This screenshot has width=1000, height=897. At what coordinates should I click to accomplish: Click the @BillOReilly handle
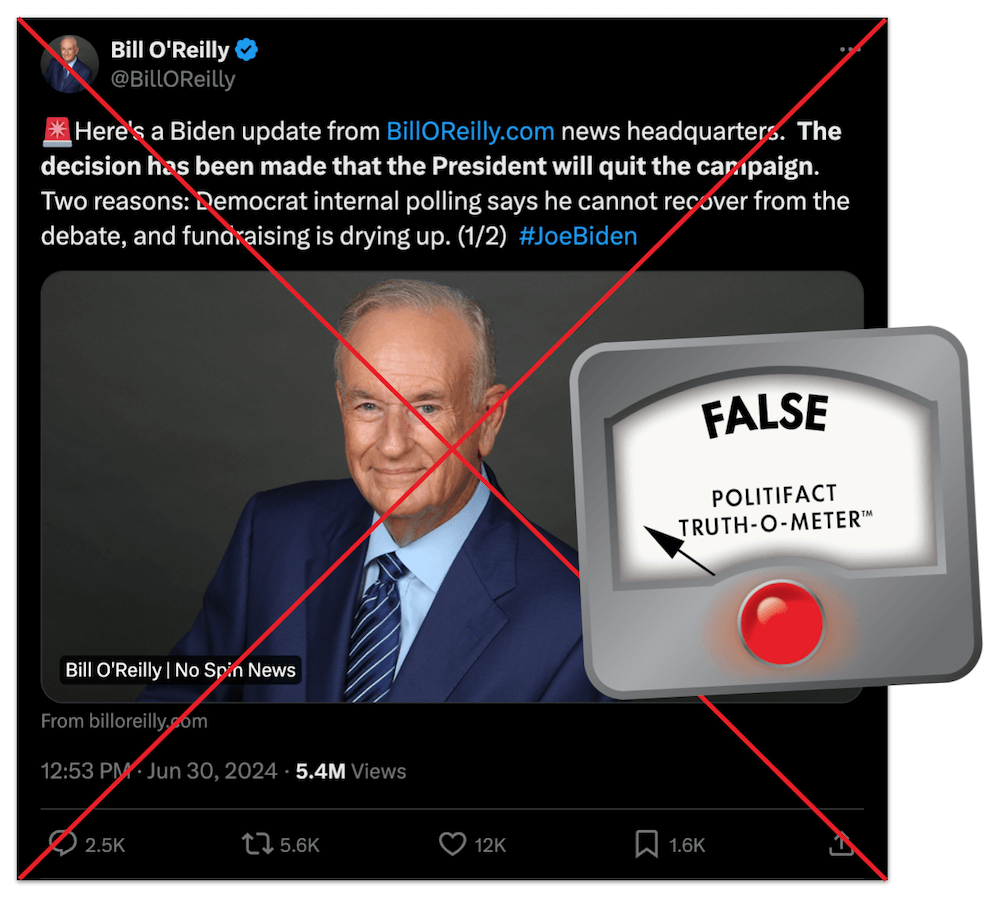pos(173,79)
